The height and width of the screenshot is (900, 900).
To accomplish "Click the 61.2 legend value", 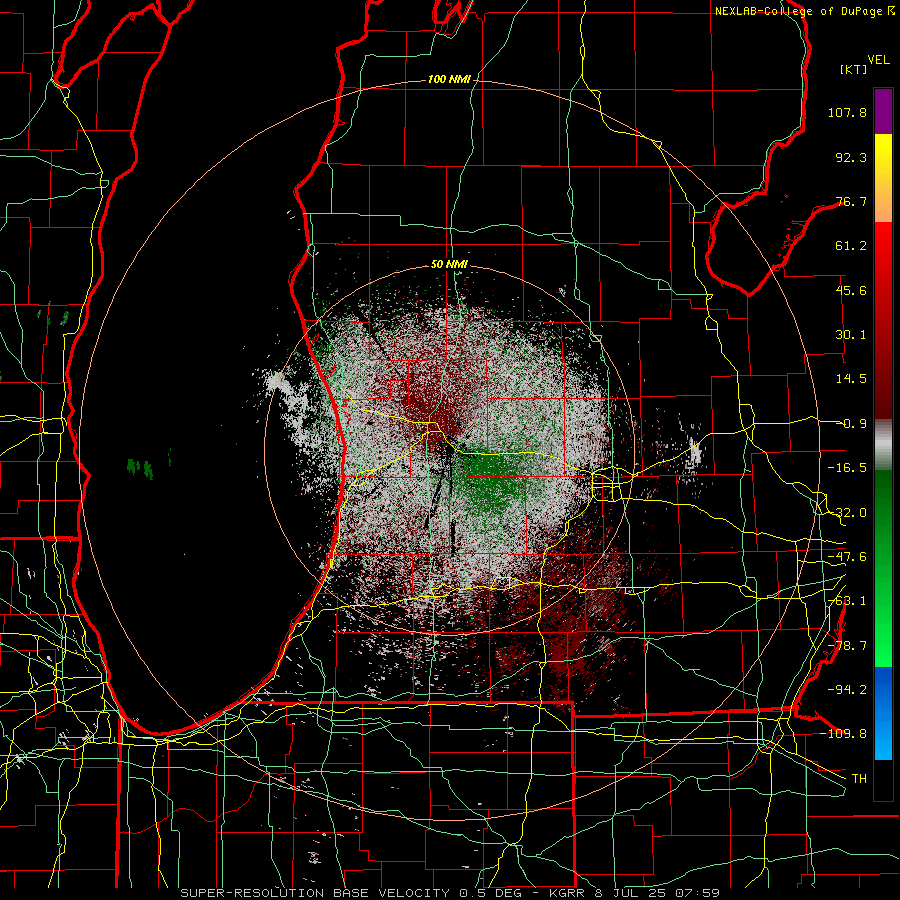I will click(851, 246).
